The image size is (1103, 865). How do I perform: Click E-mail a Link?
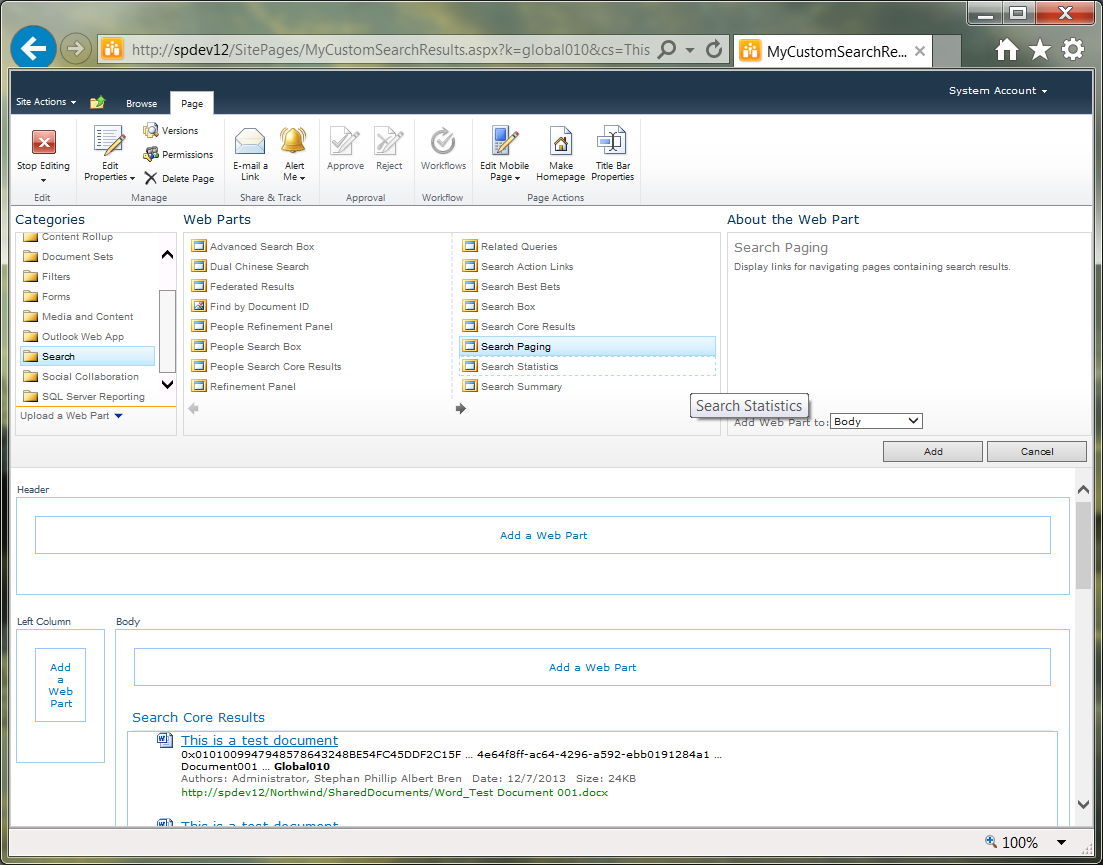pos(250,155)
